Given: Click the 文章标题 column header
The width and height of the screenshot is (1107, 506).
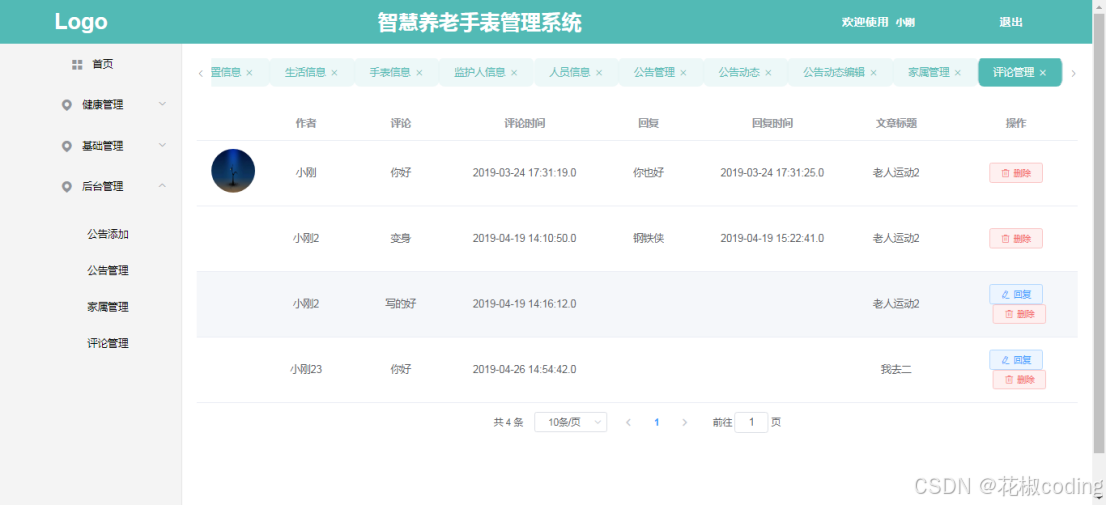Looking at the screenshot, I should click(897, 124).
